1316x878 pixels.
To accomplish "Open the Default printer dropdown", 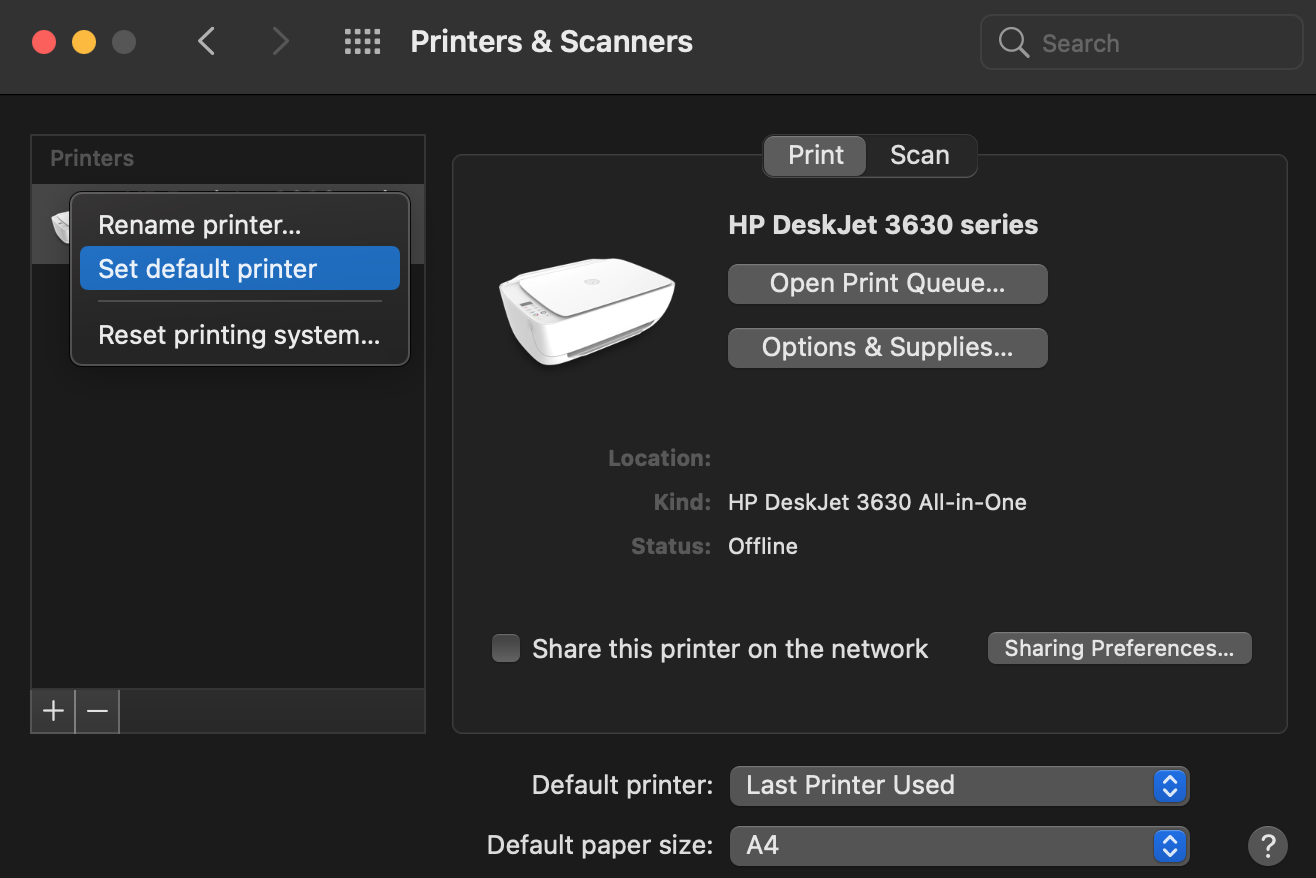I will coord(959,785).
